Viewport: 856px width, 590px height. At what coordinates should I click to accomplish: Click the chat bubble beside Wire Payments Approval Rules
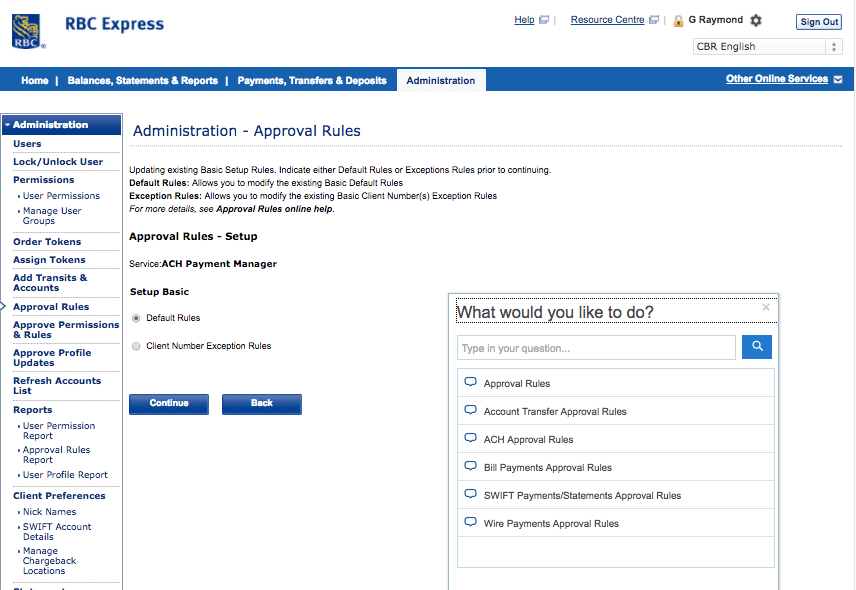coord(470,522)
